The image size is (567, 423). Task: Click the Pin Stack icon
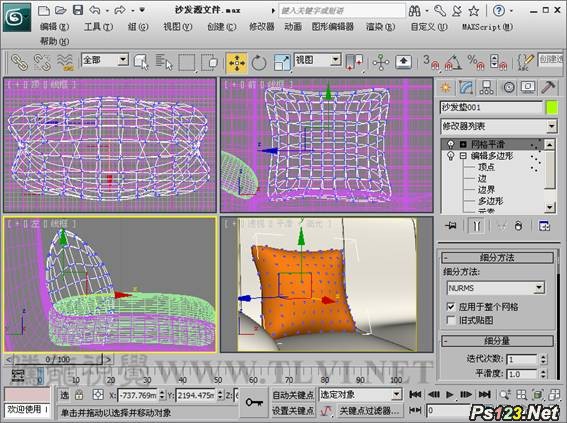pos(451,226)
